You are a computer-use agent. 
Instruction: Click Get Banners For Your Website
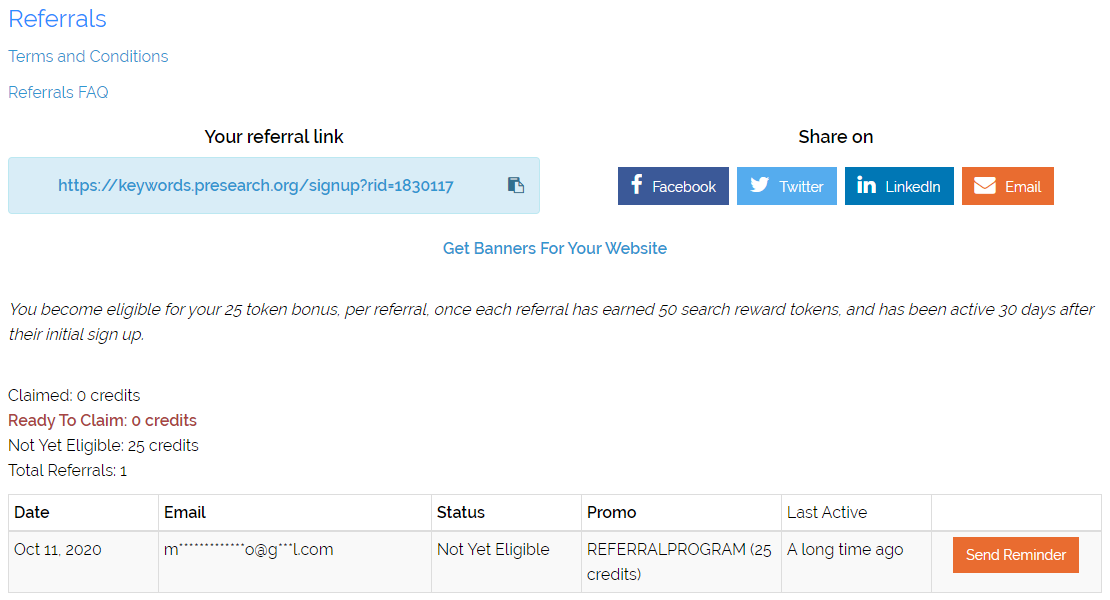[554, 247]
